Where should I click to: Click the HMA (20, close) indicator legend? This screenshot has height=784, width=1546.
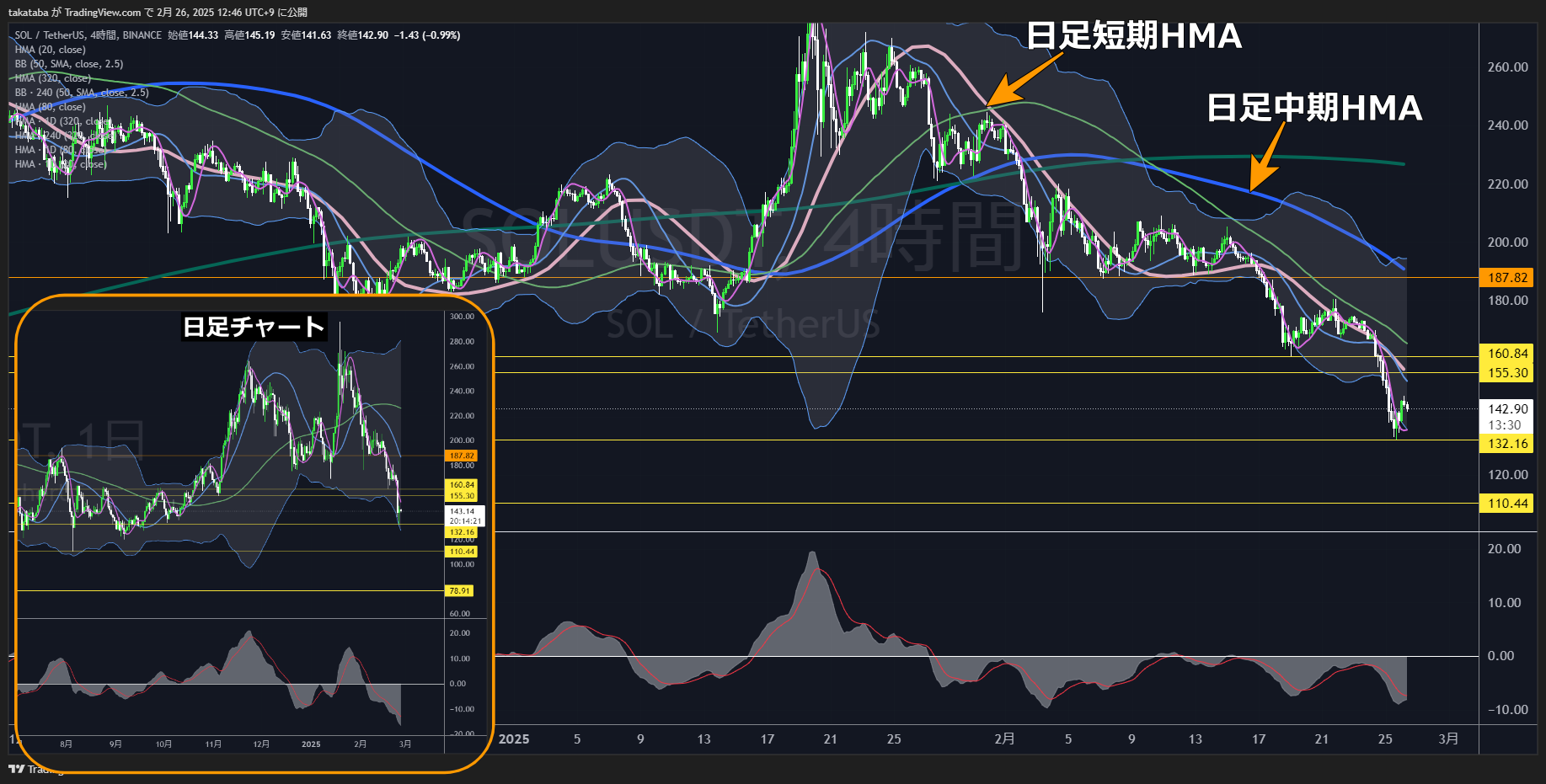[50, 50]
